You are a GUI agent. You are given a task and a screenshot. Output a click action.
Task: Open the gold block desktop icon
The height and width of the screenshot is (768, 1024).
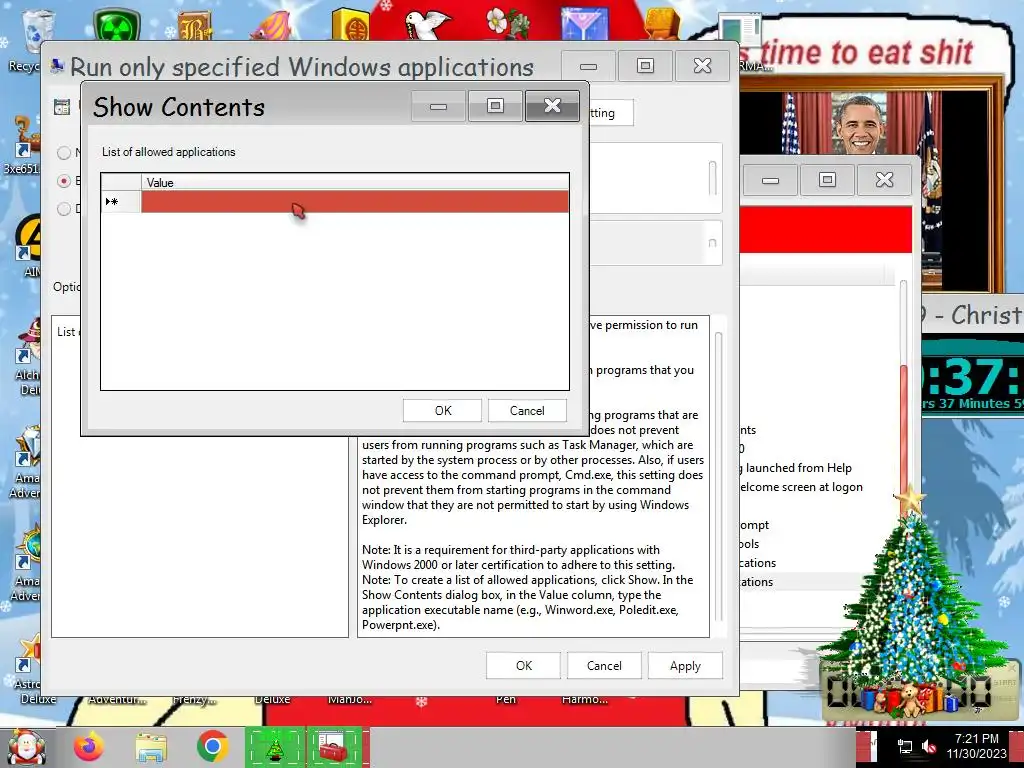pyautogui.click(x=662, y=25)
